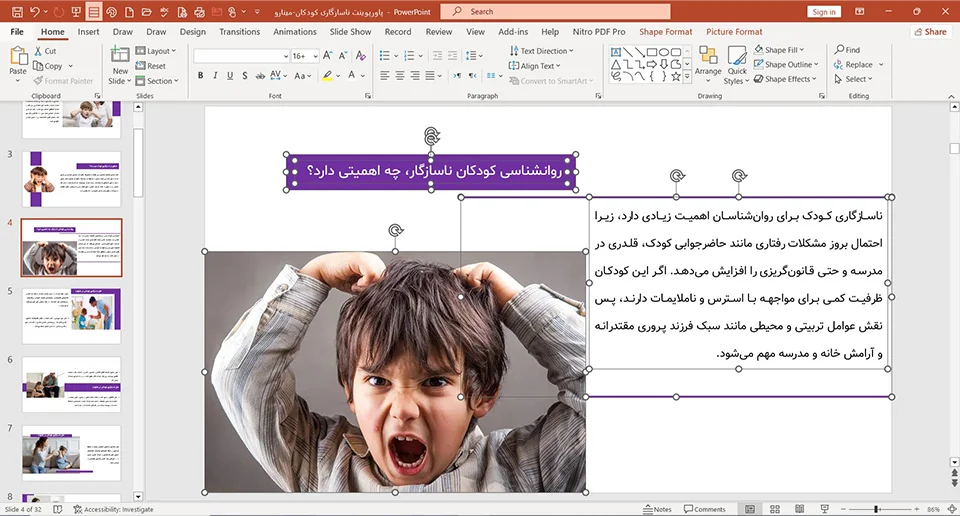Screen dimensions: 960x516
Task: Open the Align Text dropdown
Action: [534, 65]
